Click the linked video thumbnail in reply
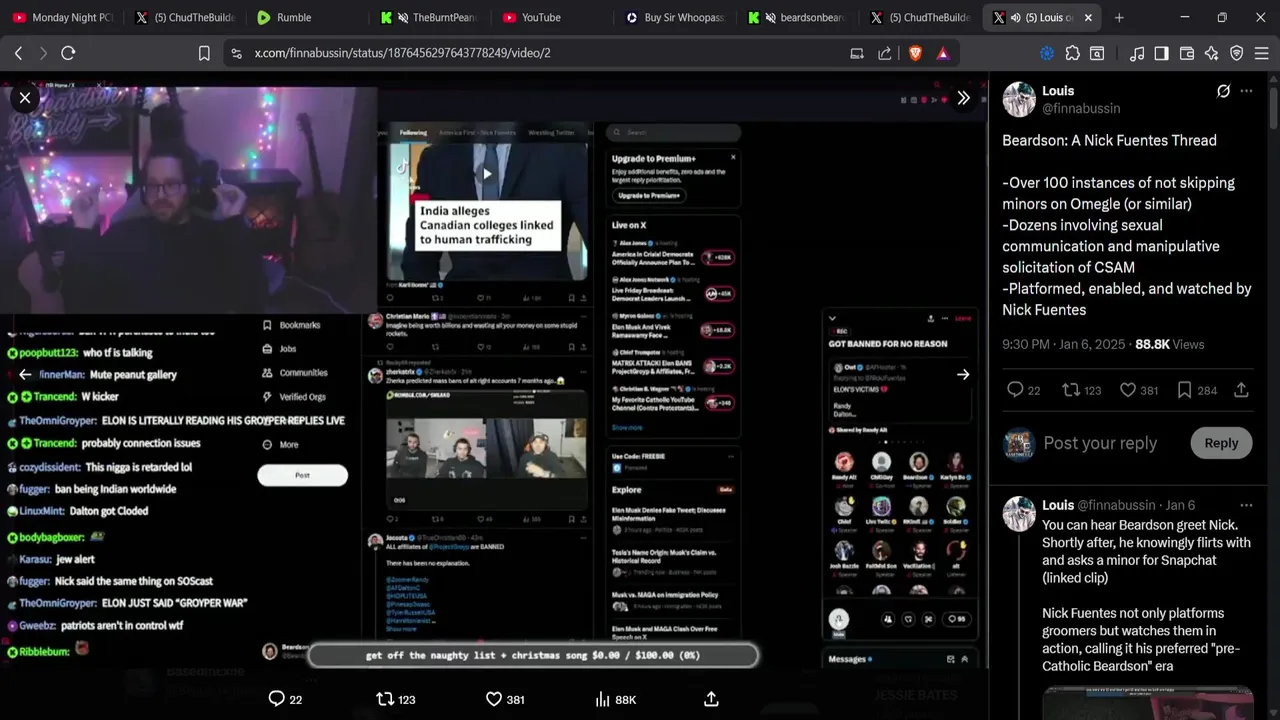This screenshot has width=1280, height=720. [1147, 702]
